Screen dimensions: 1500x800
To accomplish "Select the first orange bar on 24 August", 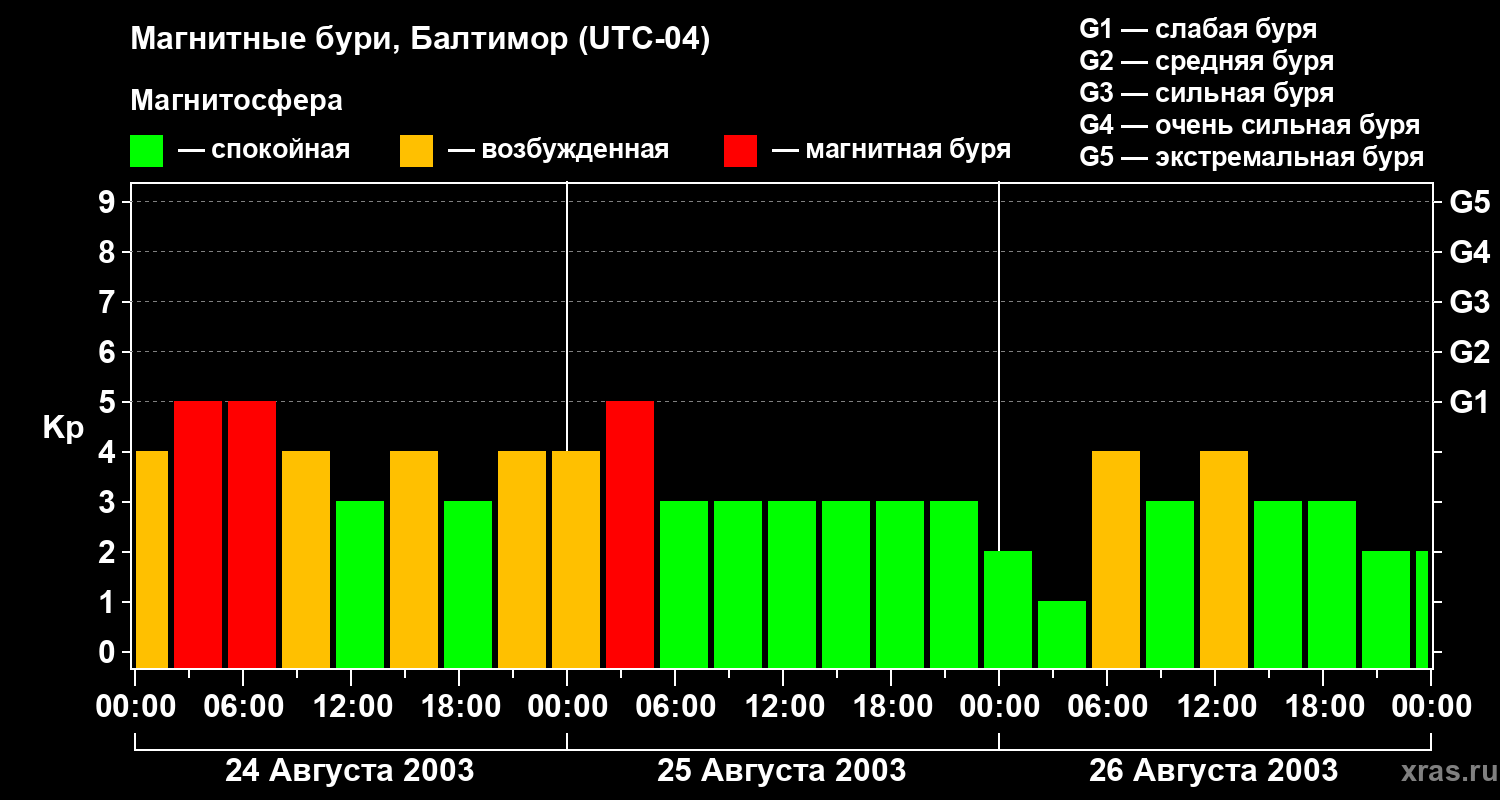I will (x=151, y=560).
